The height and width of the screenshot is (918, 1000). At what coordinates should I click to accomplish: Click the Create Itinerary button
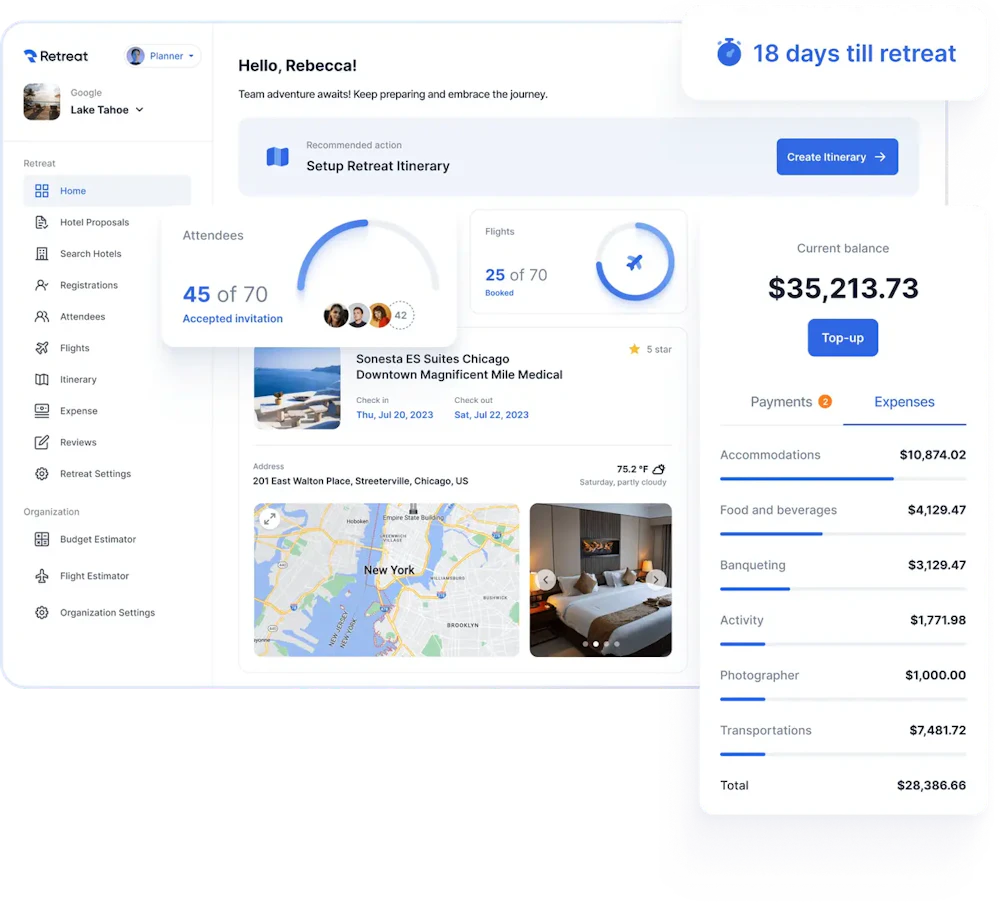(837, 157)
